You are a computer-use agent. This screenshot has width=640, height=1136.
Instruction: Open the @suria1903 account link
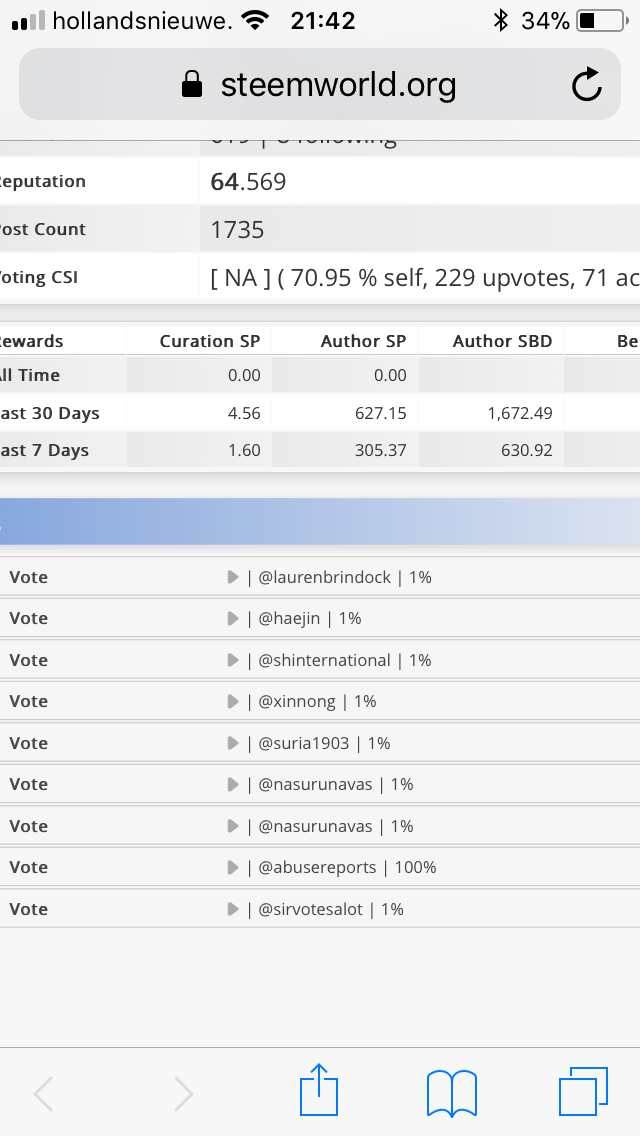pyautogui.click(x=304, y=743)
